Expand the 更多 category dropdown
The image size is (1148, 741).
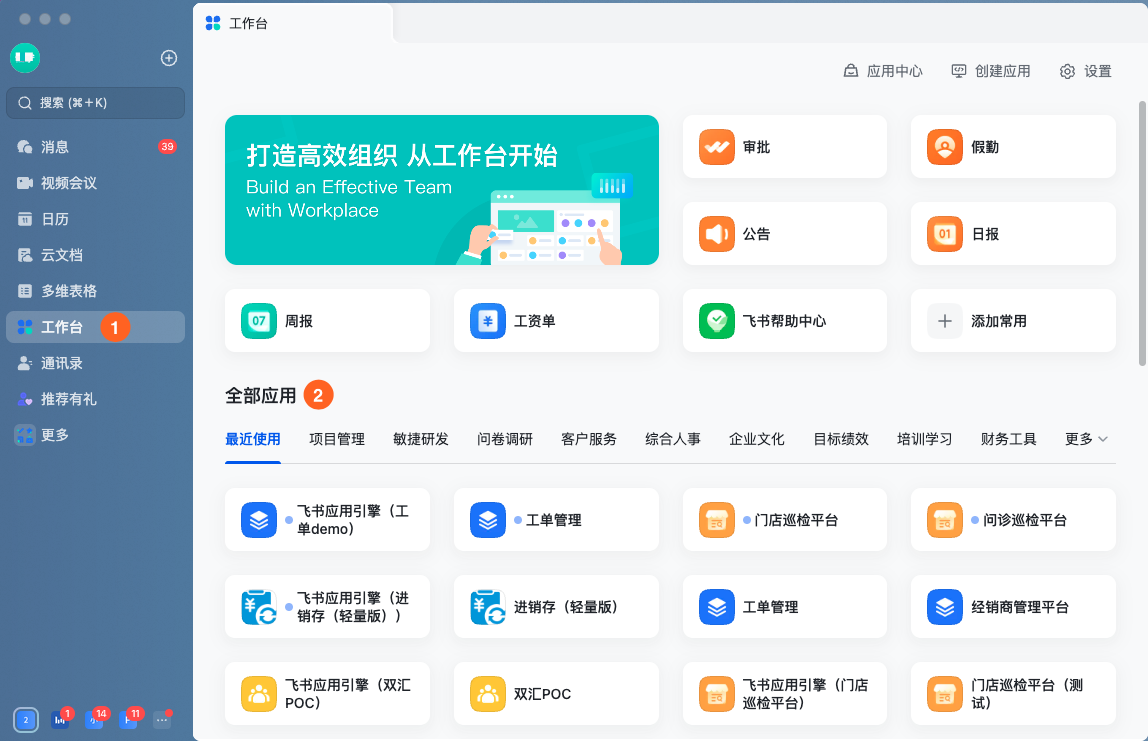pos(1086,439)
